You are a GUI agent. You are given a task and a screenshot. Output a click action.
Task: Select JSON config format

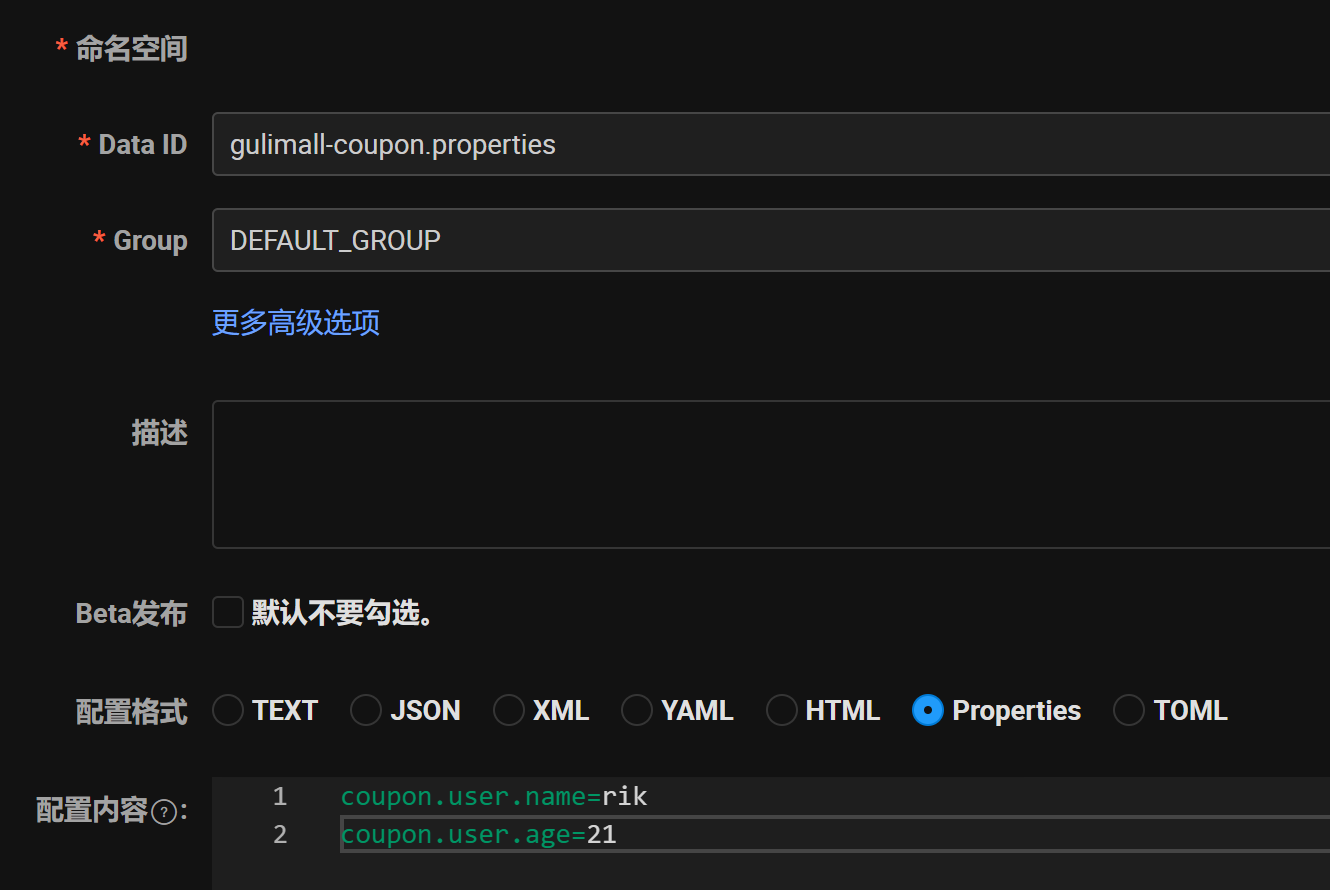coord(366,710)
